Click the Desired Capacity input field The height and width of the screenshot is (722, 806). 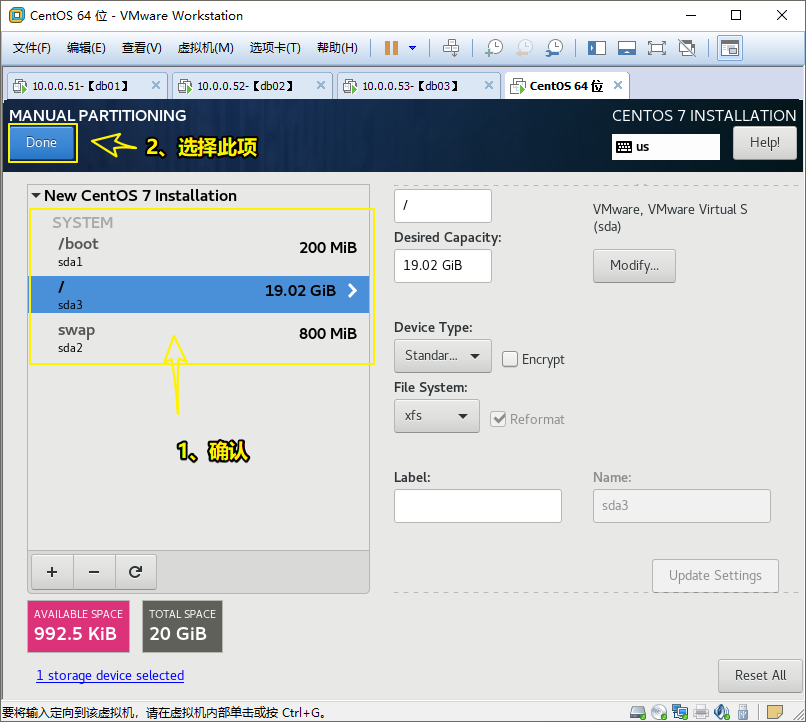pos(443,266)
